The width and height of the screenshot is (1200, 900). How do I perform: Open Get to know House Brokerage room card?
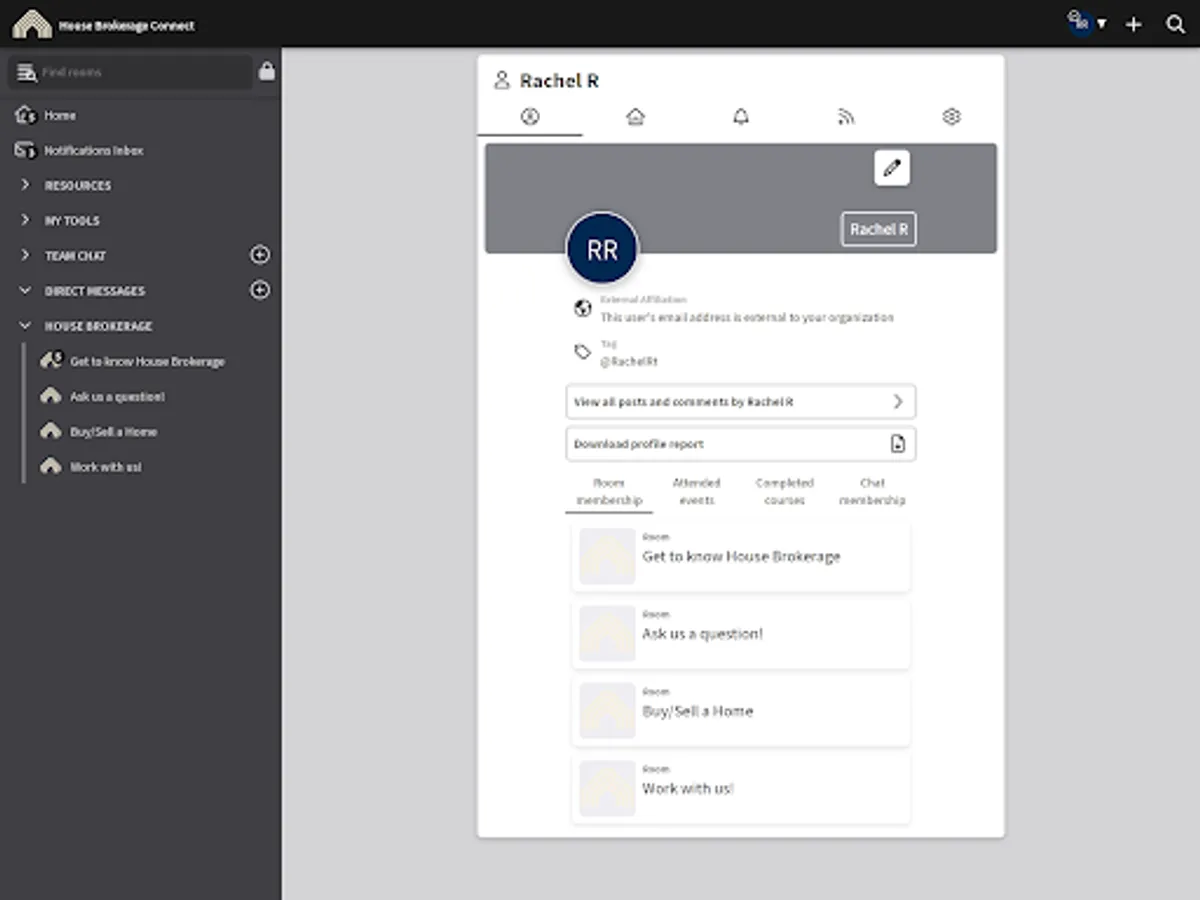pos(741,556)
